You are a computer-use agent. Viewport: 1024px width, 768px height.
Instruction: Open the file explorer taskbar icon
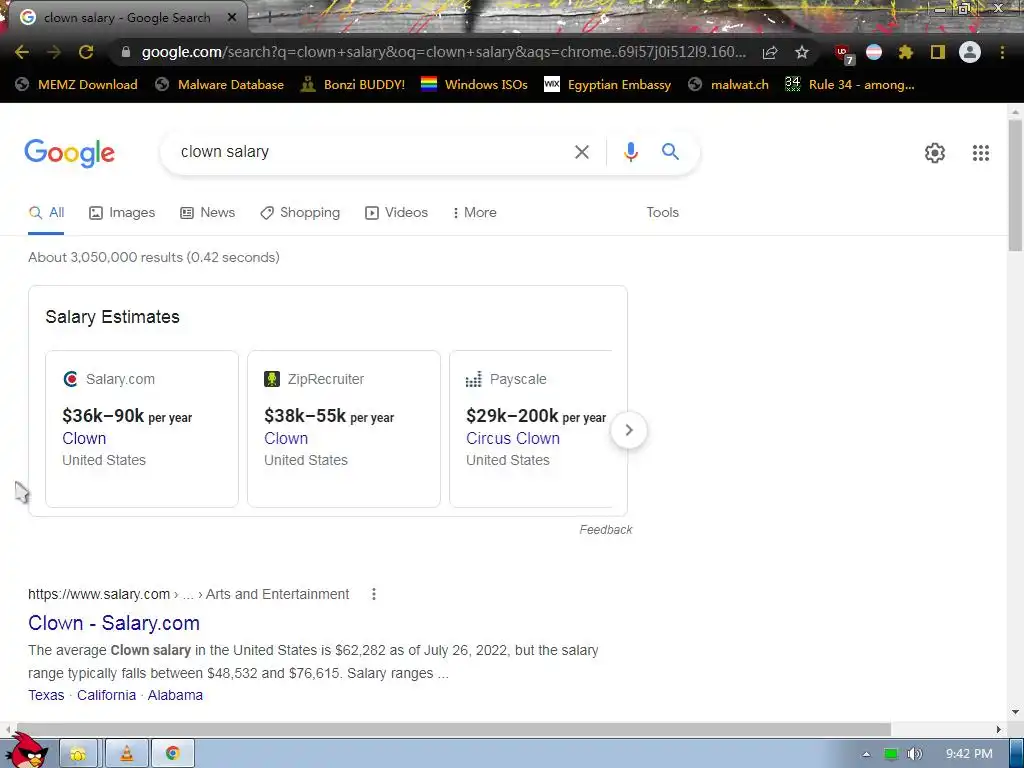(x=78, y=754)
